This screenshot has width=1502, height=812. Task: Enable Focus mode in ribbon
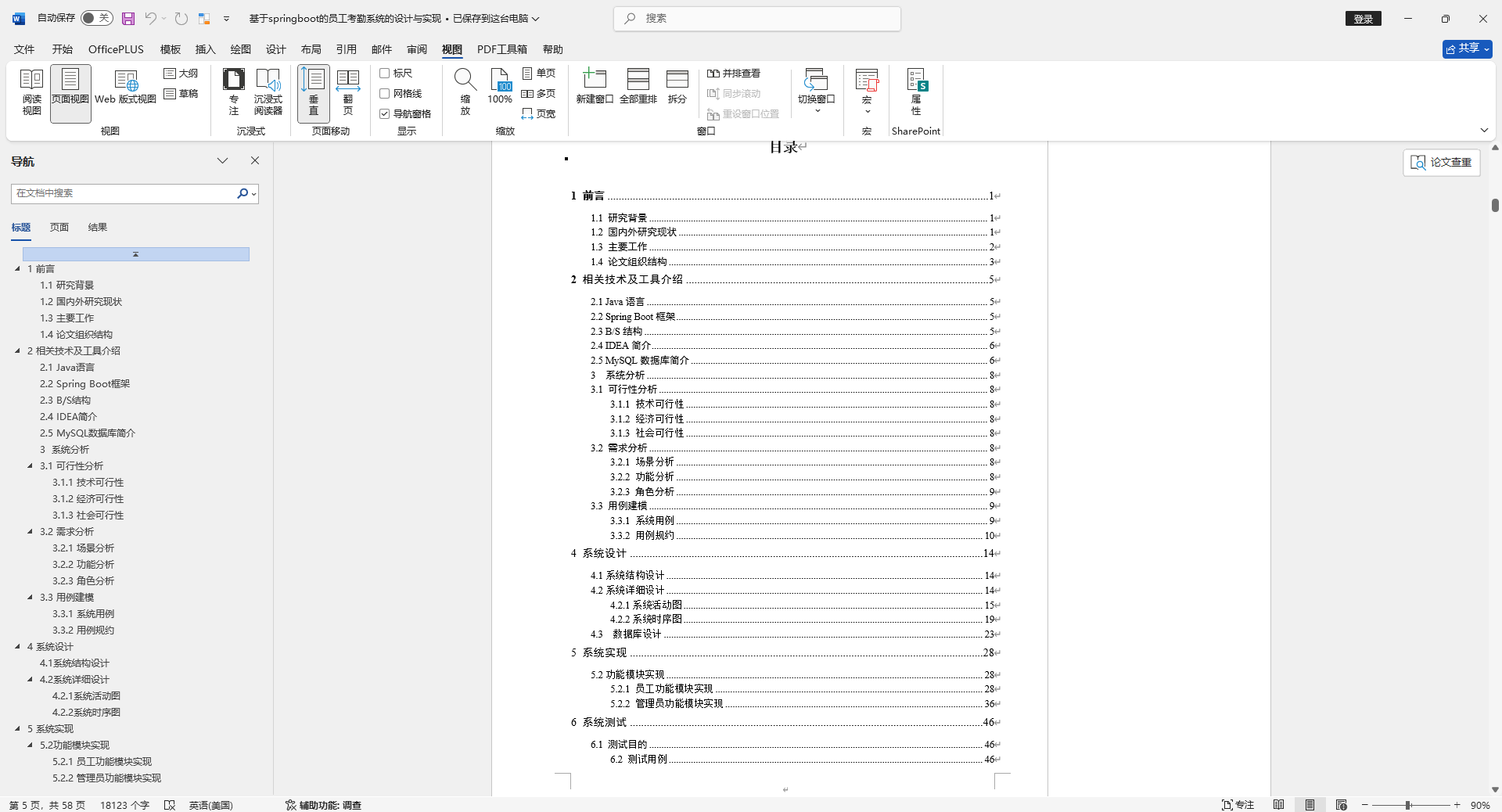(x=234, y=93)
